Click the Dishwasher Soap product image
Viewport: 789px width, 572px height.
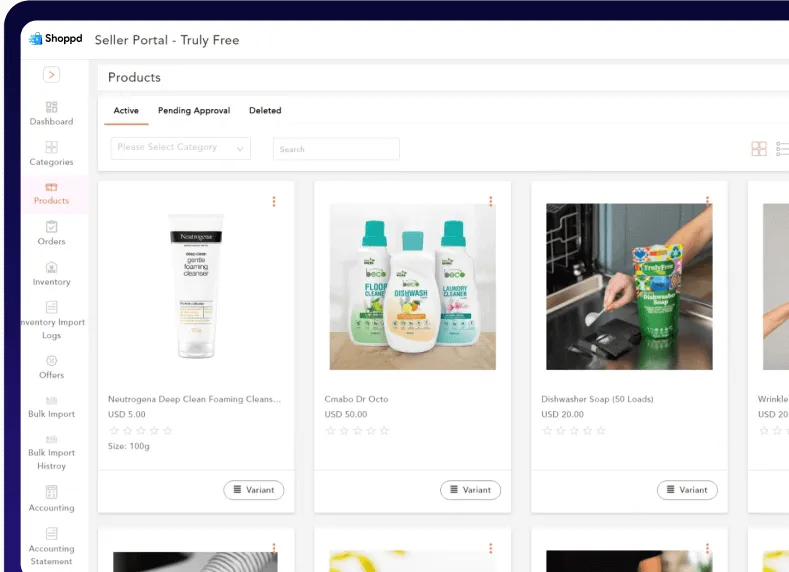coord(629,287)
